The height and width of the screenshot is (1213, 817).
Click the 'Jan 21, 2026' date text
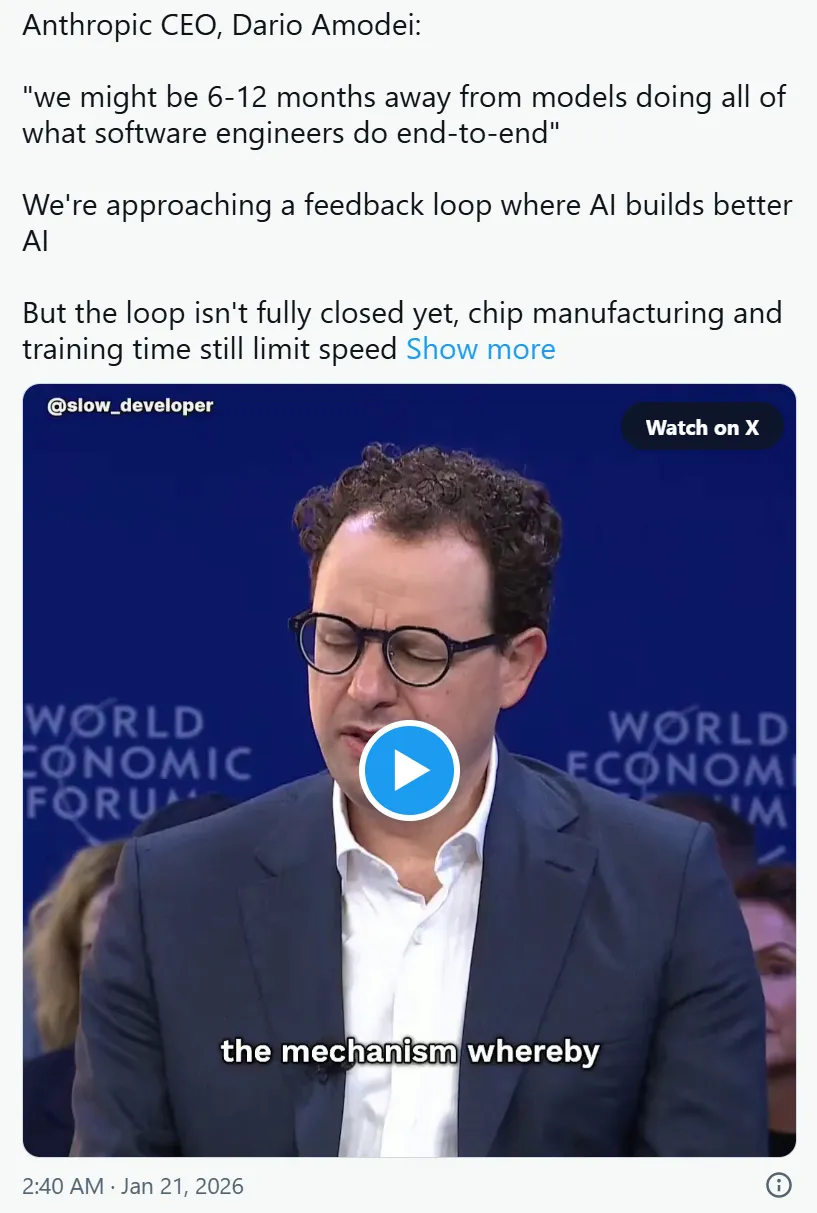(x=183, y=1186)
